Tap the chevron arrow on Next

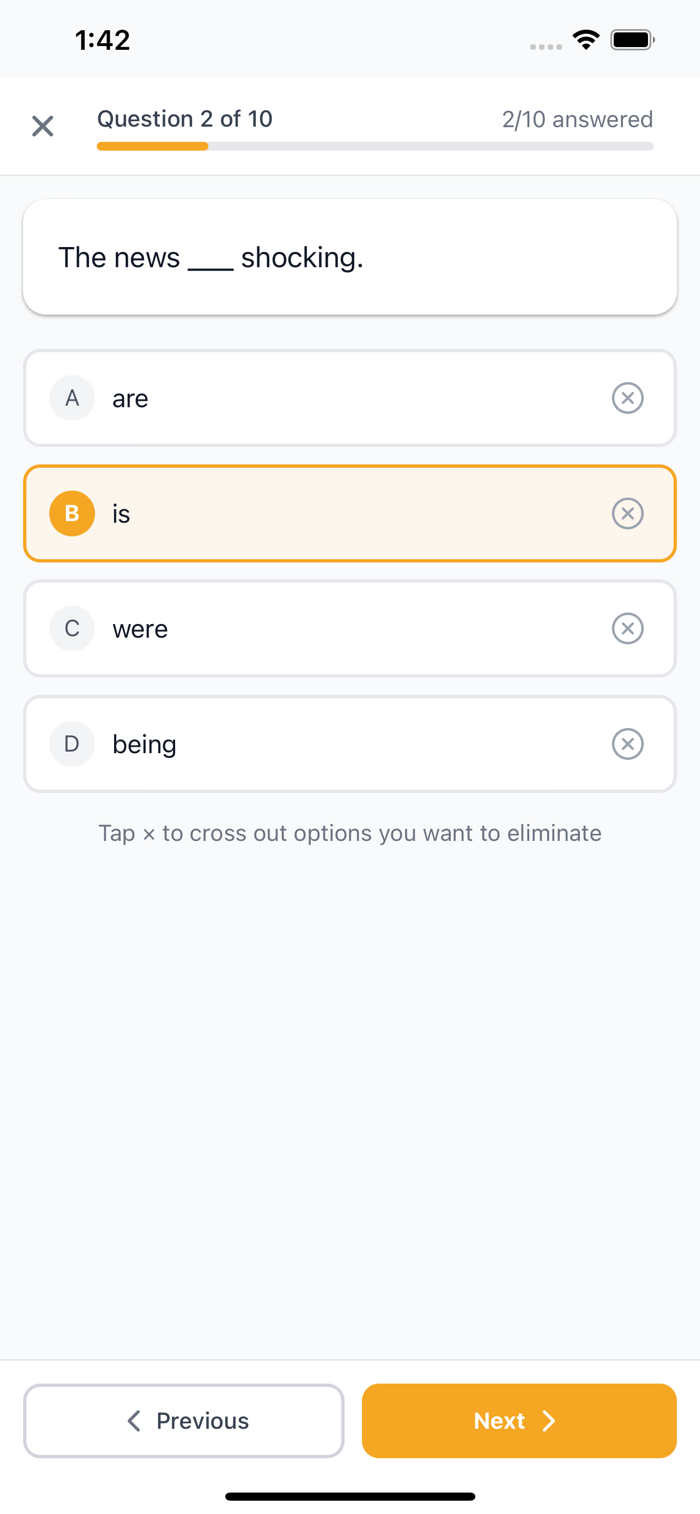[x=548, y=1421]
